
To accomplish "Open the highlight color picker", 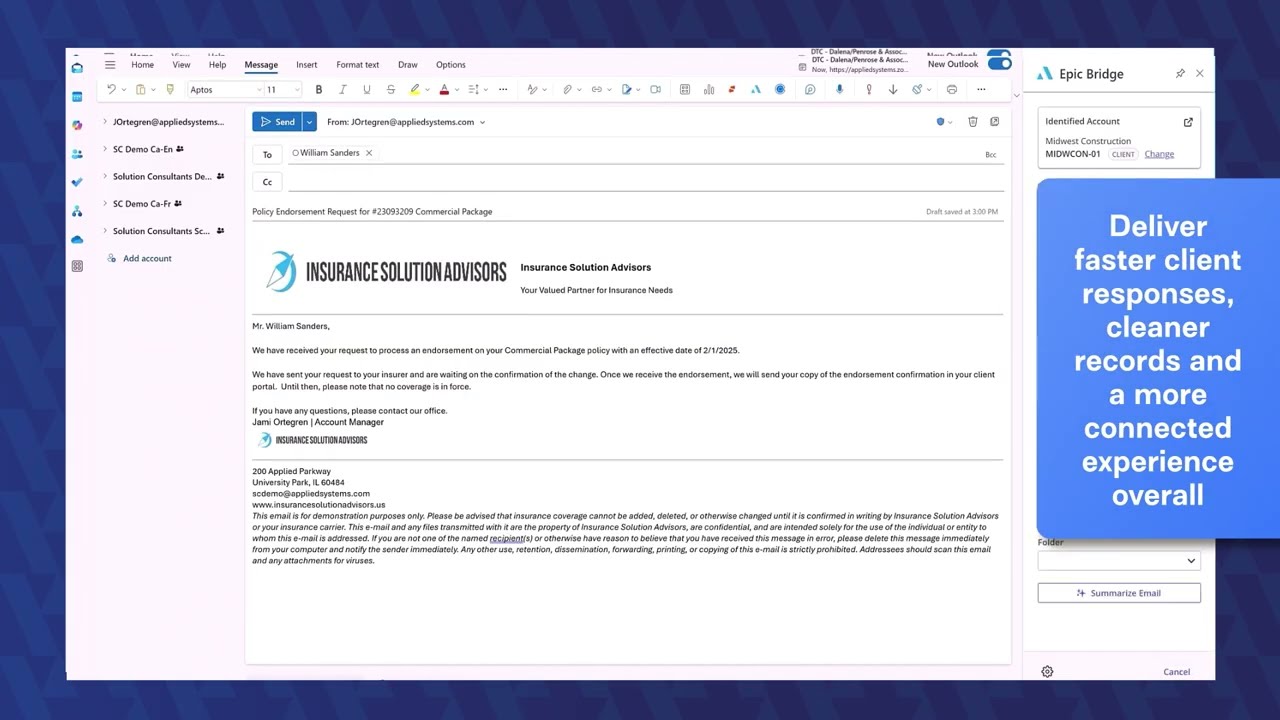I will pyautogui.click(x=427, y=90).
